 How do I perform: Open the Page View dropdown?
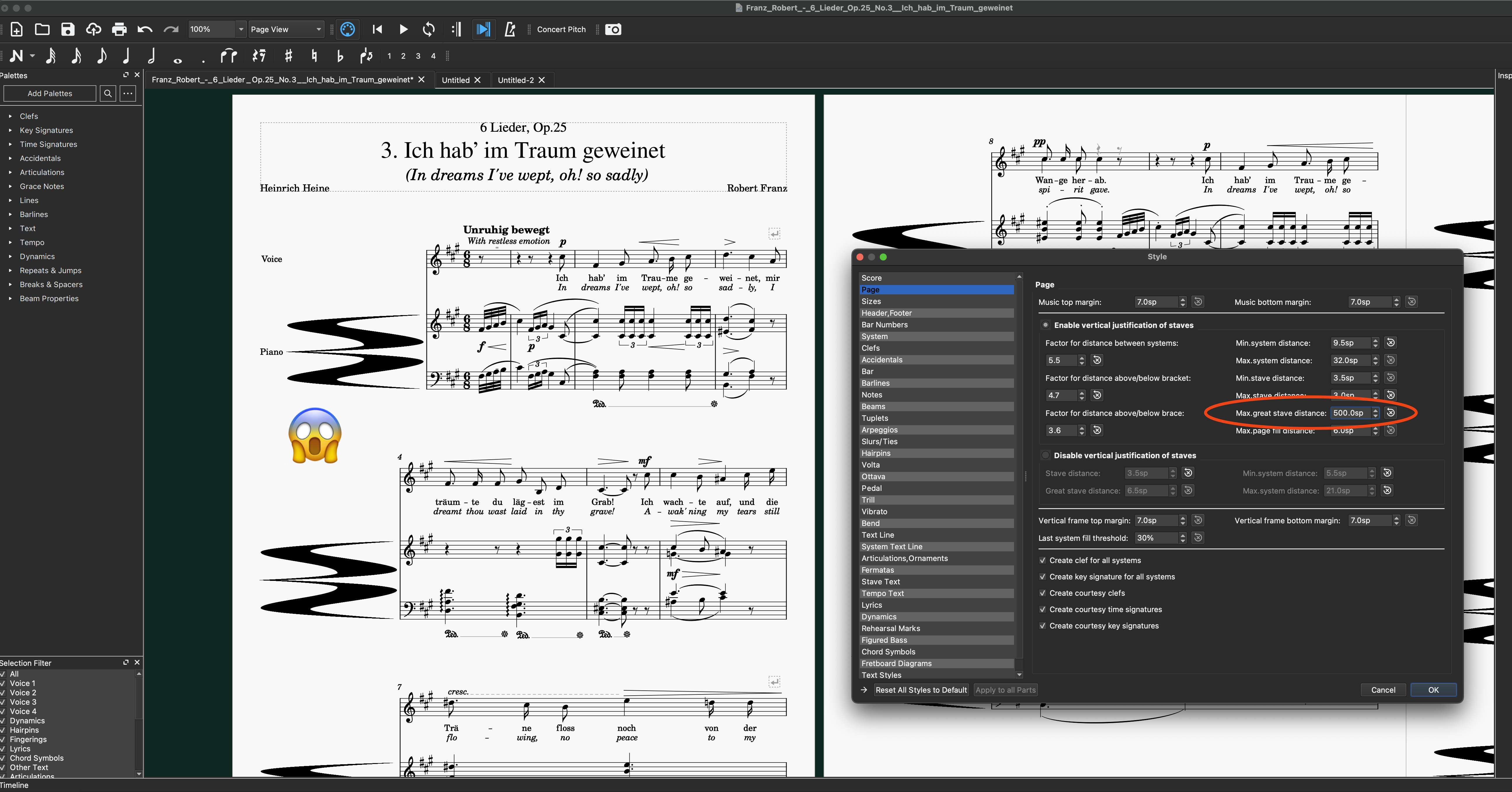click(x=286, y=29)
